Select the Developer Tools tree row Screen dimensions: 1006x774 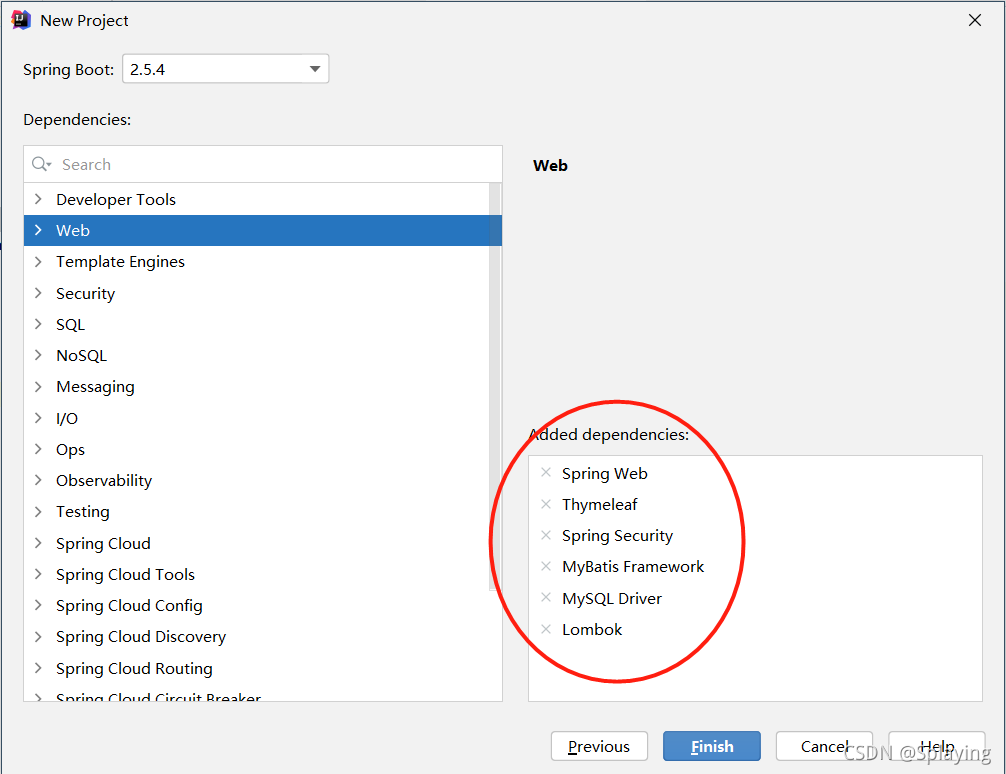(257, 199)
